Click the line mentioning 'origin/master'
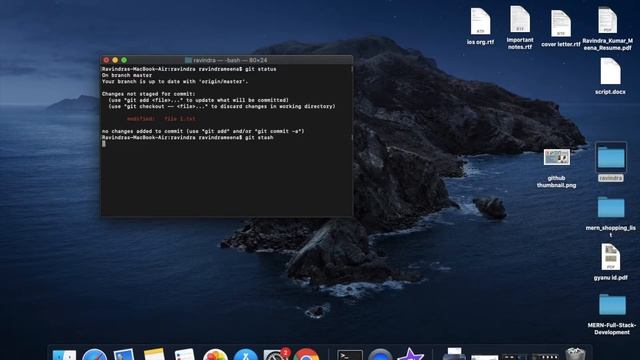The width and height of the screenshot is (640, 360). (x=175, y=81)
